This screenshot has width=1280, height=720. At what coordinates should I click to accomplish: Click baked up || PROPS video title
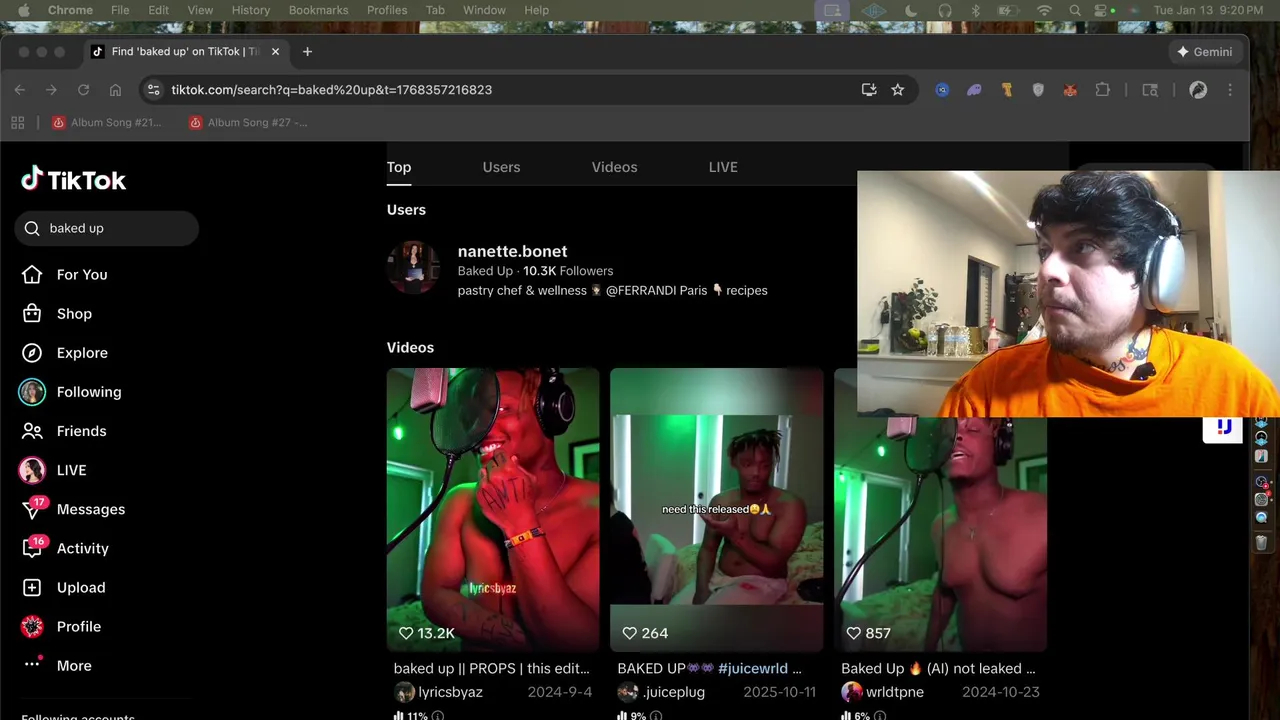click(x=492, y=668)
